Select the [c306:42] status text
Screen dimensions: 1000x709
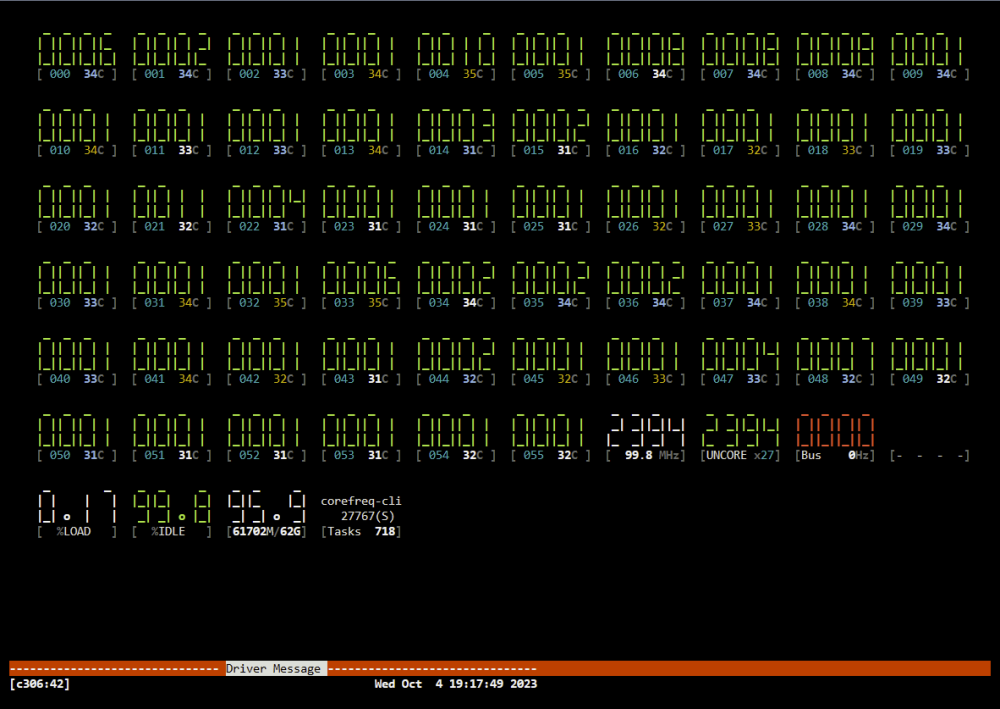pos(40,684)
